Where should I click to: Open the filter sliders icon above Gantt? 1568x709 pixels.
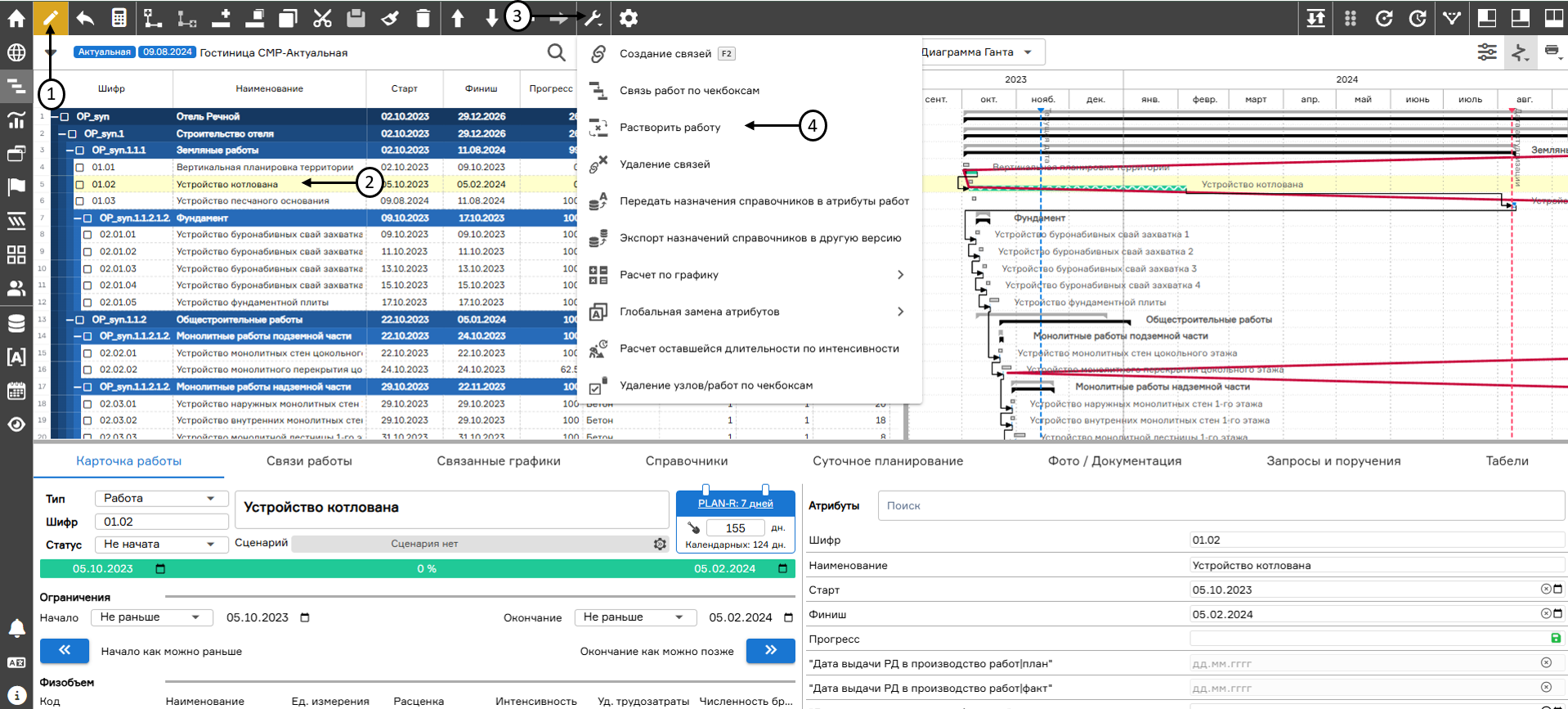pos(1487,52)
